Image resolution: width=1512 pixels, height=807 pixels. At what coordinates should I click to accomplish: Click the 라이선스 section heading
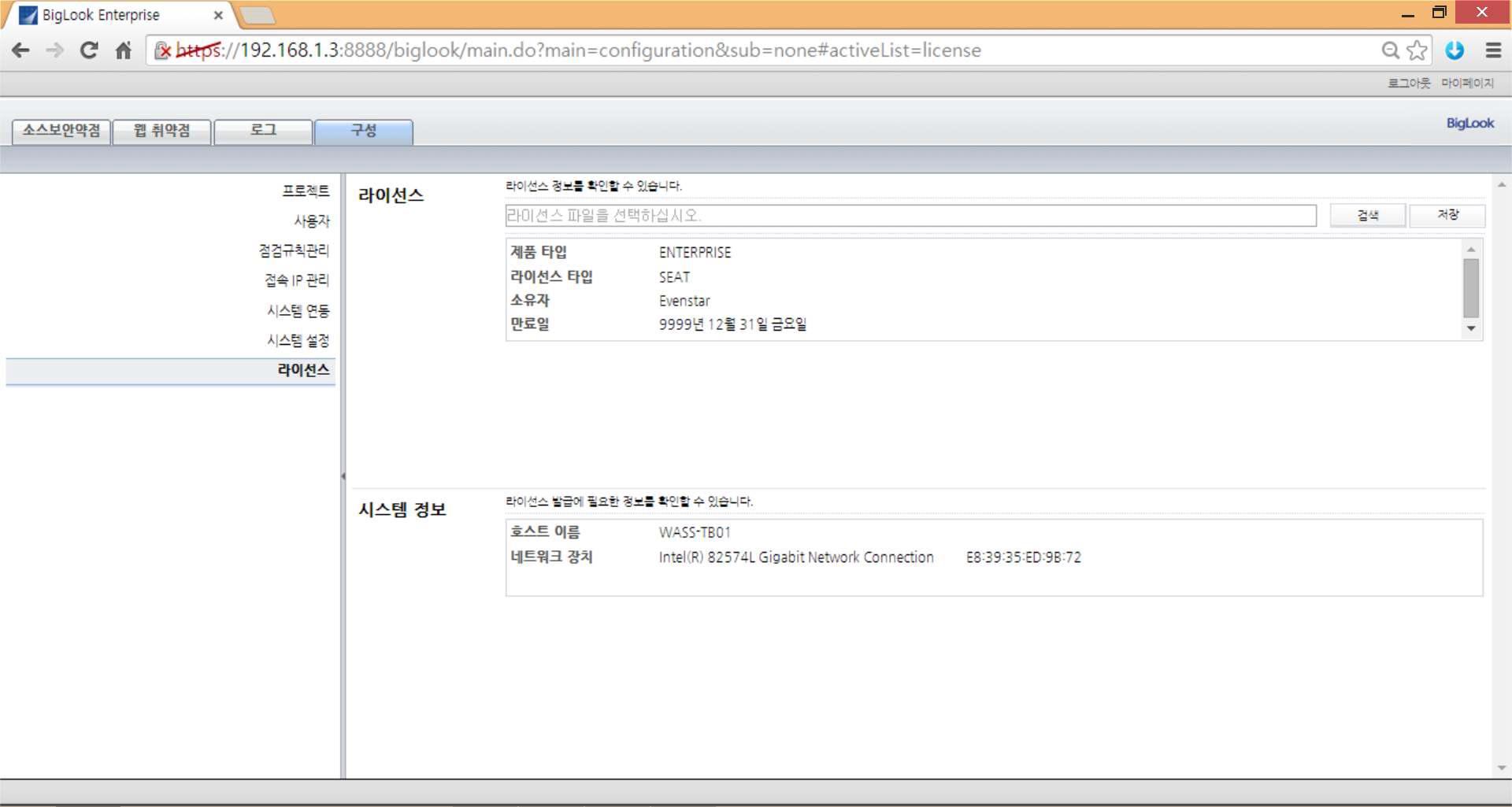[x=391, y=195]
